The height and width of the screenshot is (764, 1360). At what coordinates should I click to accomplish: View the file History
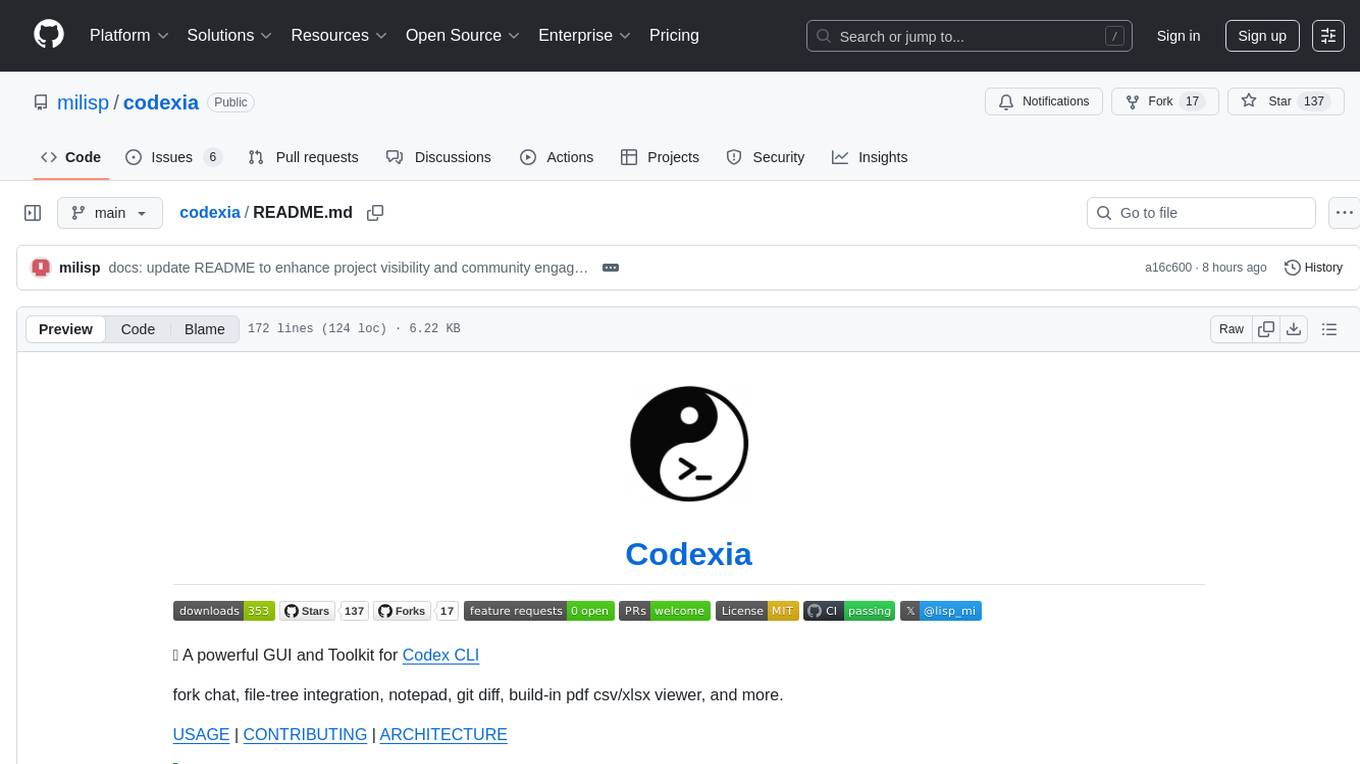1313,267
